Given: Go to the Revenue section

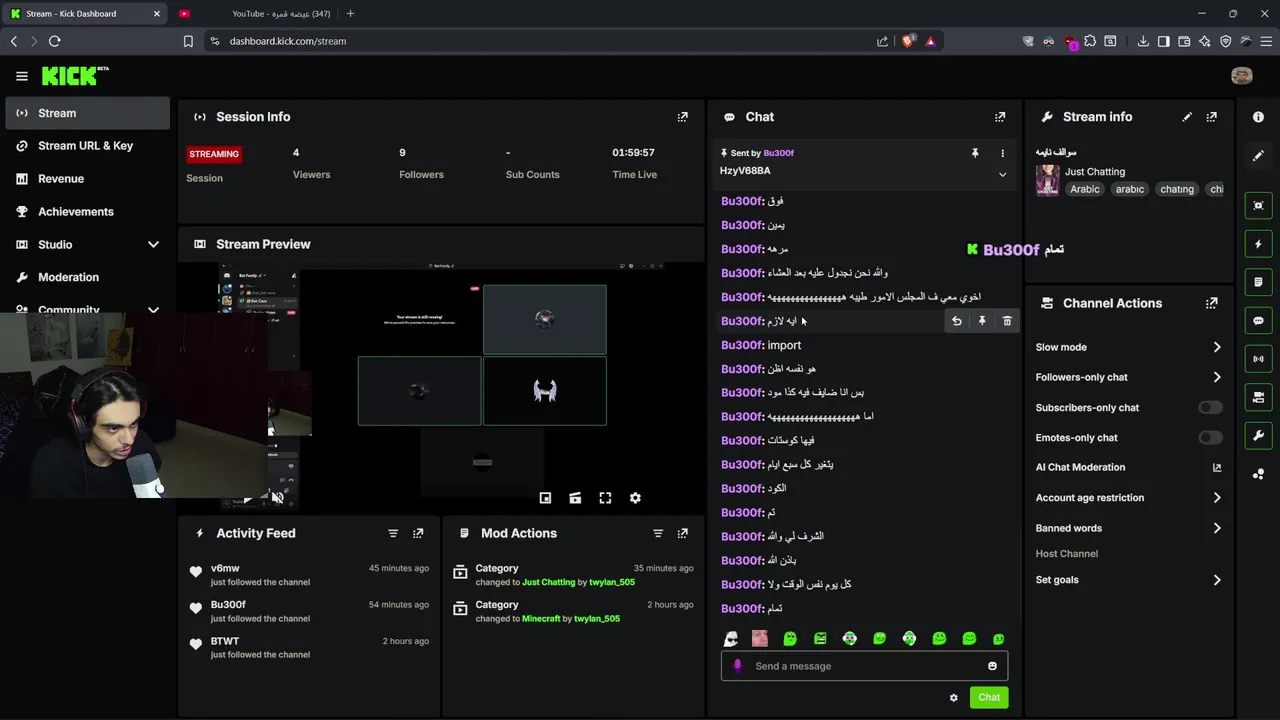Looking at the screenshot, I should (x=87, y=179).
